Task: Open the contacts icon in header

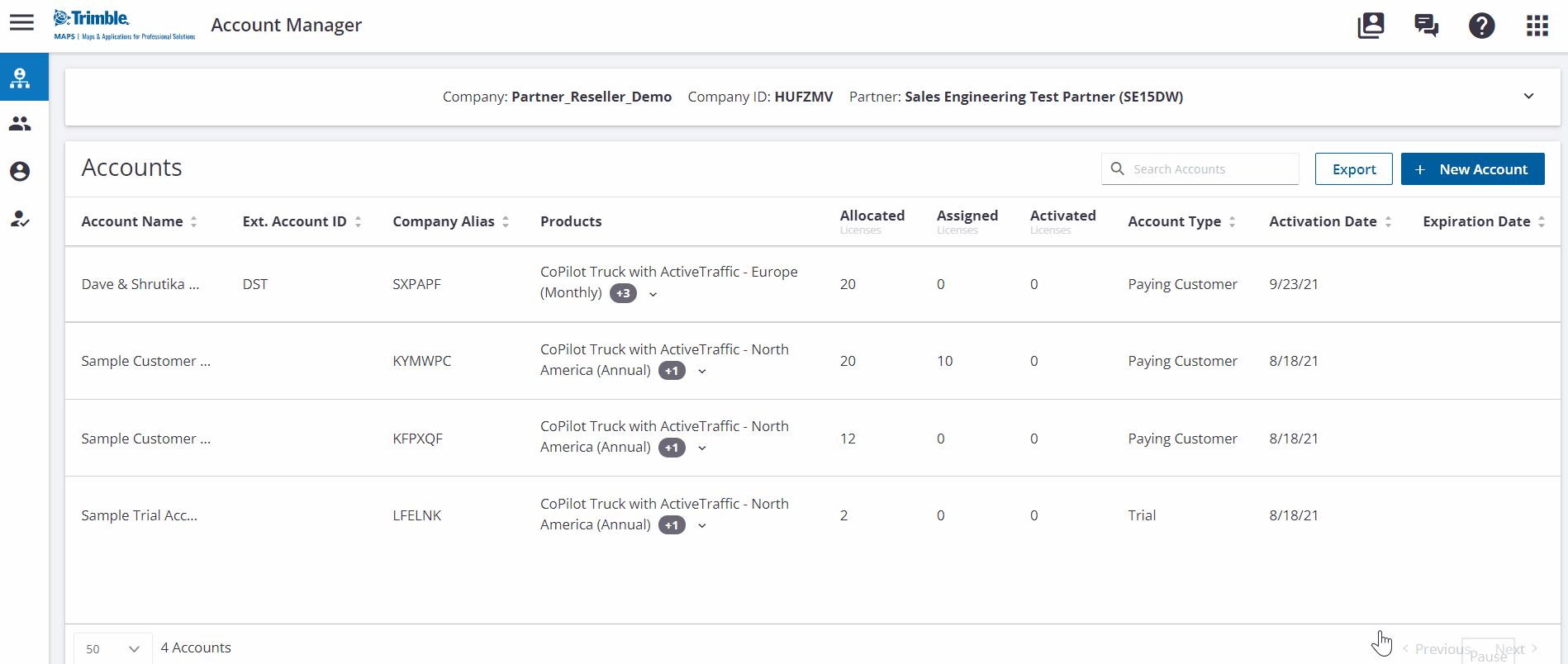Action: pos(1371,26)
